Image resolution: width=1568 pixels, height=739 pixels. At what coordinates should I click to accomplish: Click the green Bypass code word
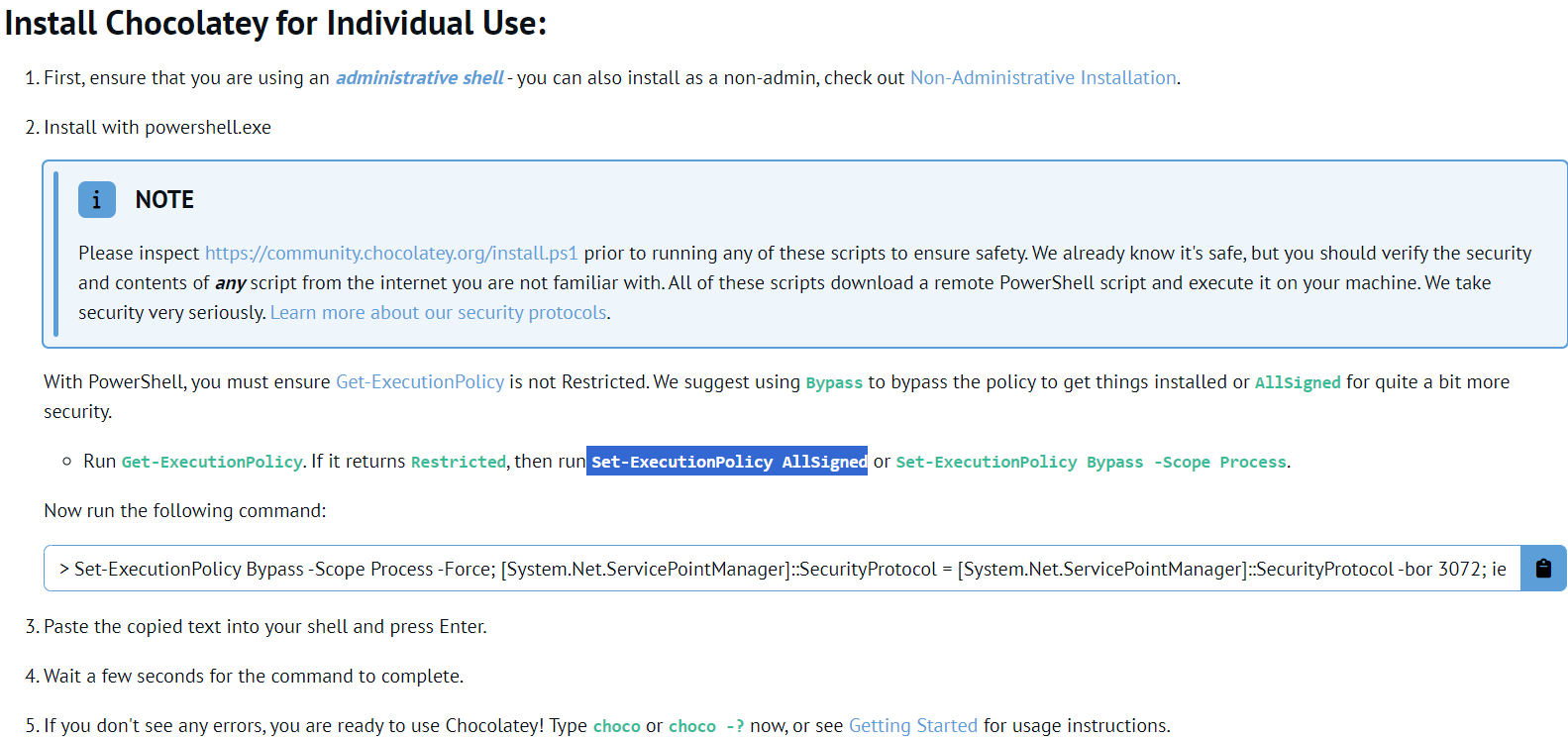coord(834,383)
